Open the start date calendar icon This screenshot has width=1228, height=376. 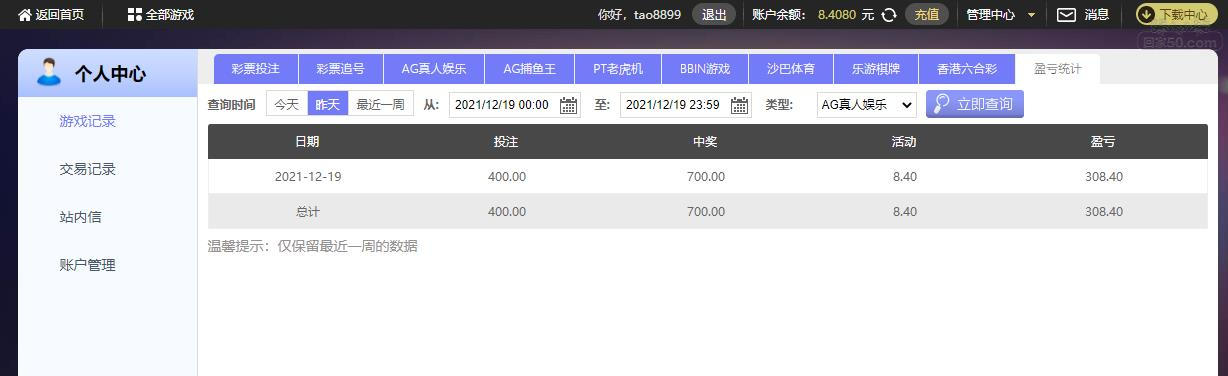tap(569, 105)
